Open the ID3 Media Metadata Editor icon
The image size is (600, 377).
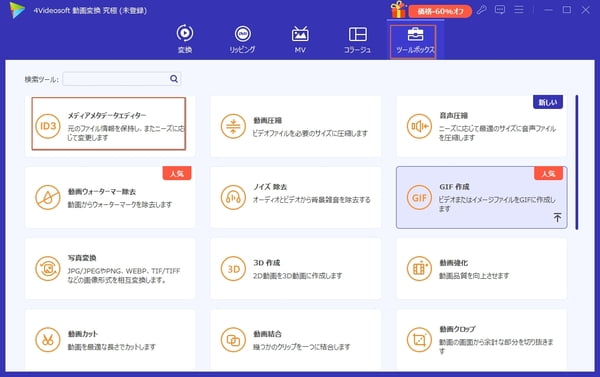(48, 126)
